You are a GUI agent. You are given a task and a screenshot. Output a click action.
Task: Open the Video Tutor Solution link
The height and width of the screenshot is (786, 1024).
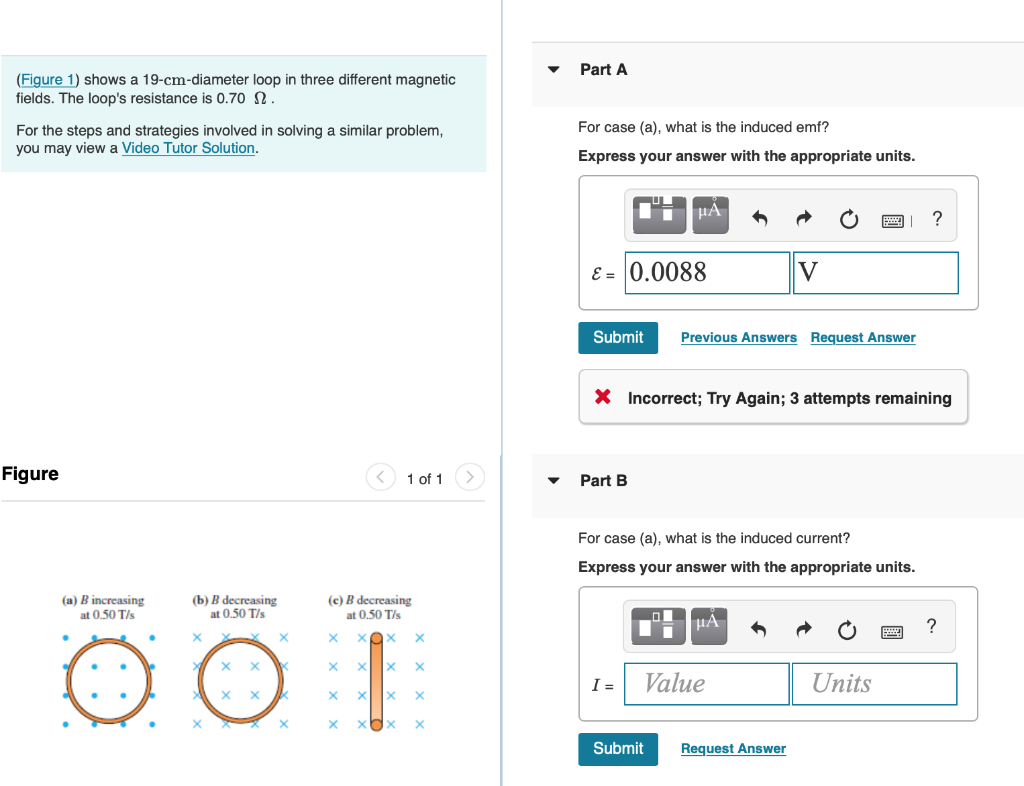tap(187, 148)
